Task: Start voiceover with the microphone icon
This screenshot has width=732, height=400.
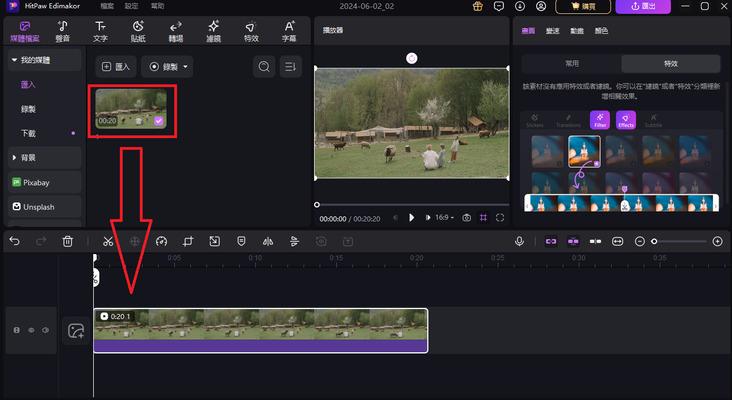Action: (519, 241)
